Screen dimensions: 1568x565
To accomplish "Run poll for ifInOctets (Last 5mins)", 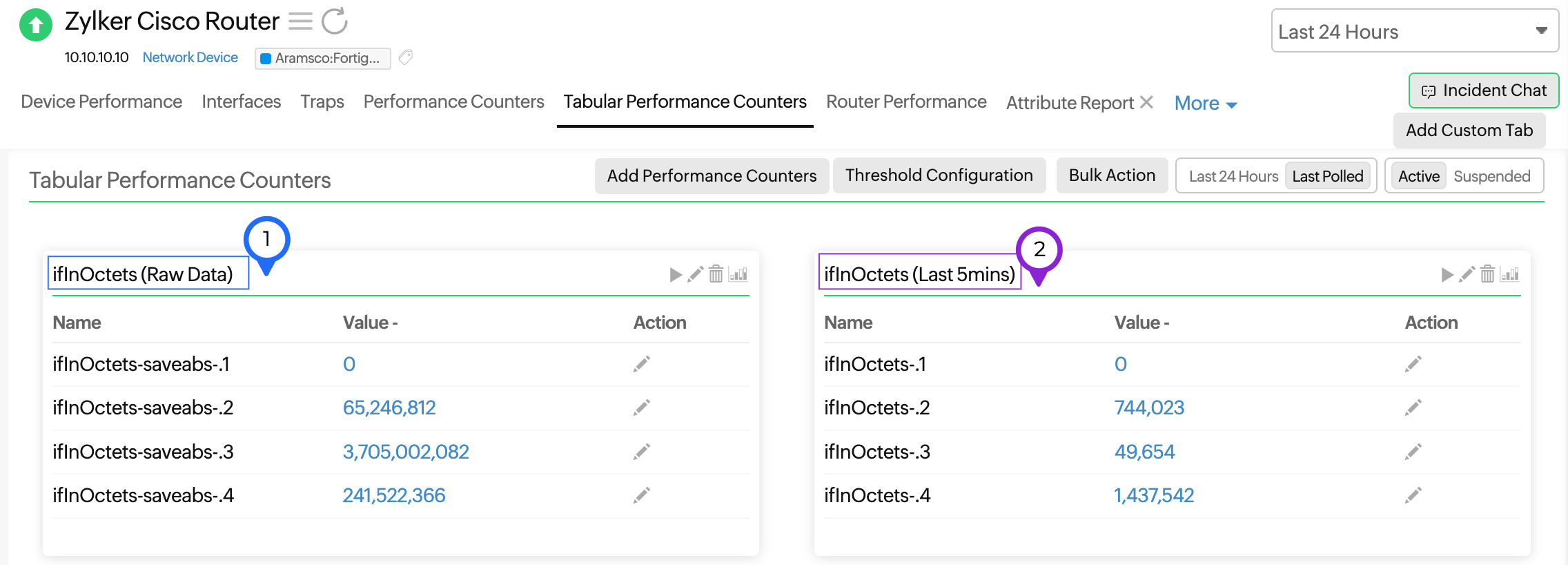I will (1447, 275).
